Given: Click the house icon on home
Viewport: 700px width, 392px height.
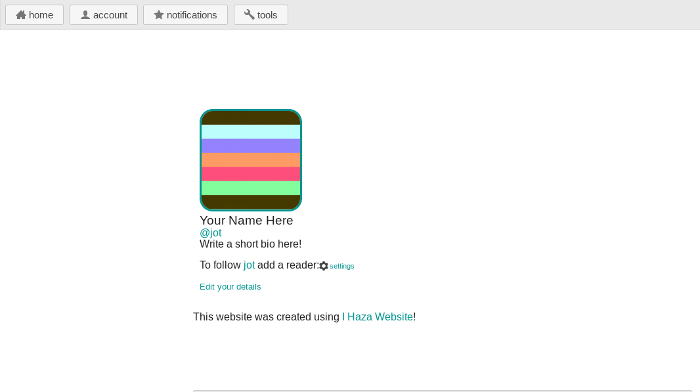Looking at the screenshot, I should 21,15.
